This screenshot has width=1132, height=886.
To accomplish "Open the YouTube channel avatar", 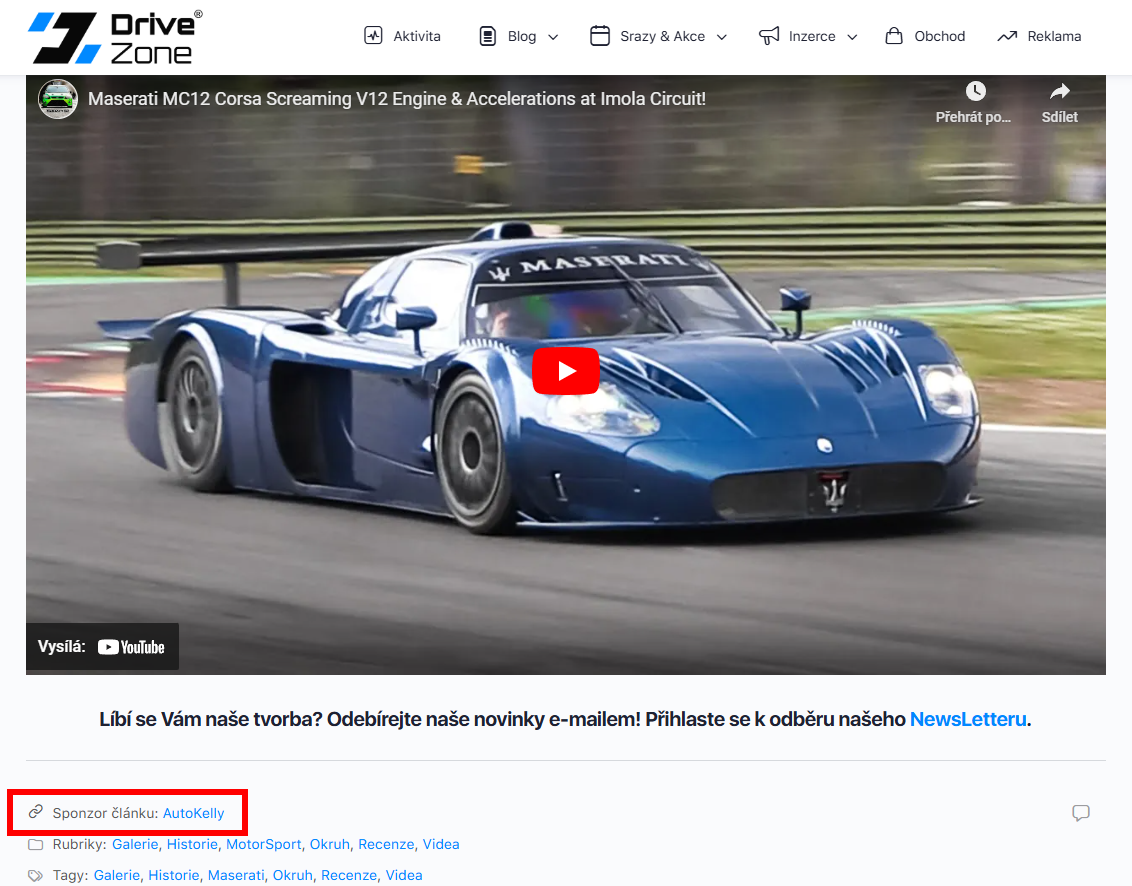I will point(58,98).
